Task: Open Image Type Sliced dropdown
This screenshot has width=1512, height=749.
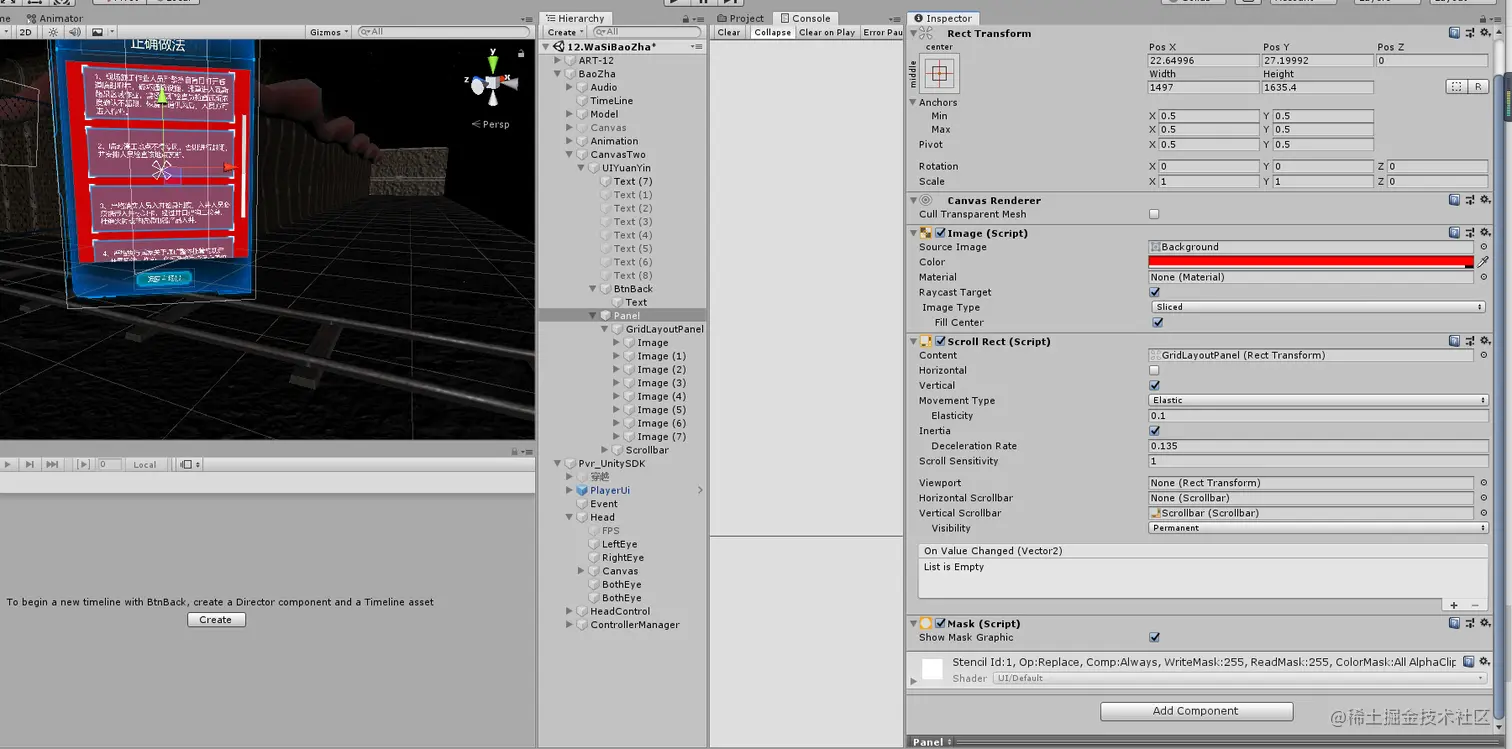Action: [x=1318, y=307]
